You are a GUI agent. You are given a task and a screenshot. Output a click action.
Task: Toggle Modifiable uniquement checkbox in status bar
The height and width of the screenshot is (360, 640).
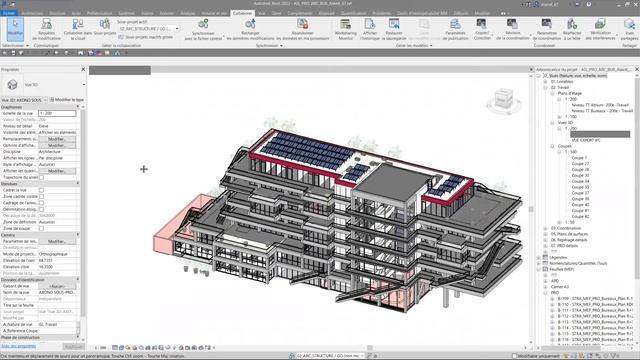(x=514, y=356)
